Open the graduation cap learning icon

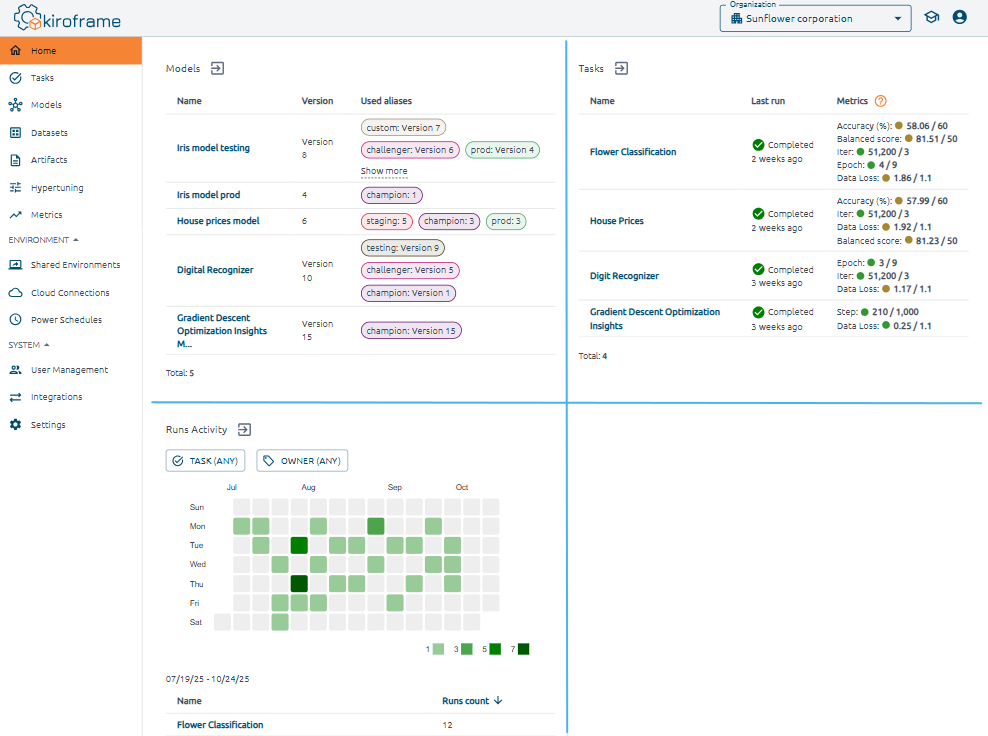point(931,17)
